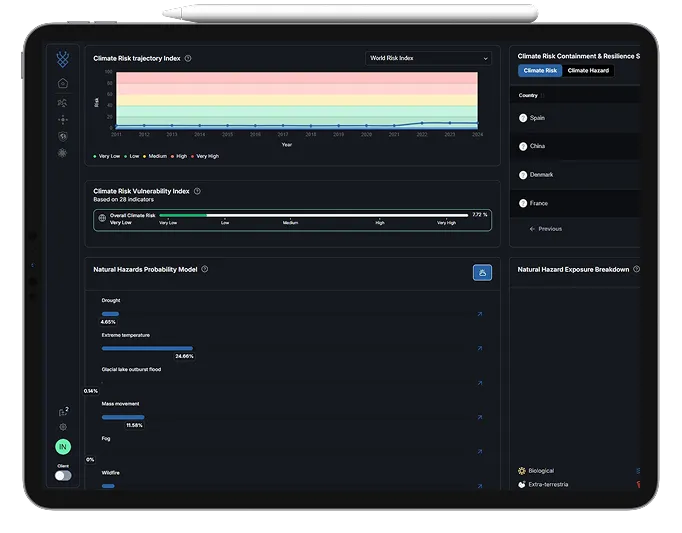This screenshot has height=533, width=682.
Task: Open Mass movement details arrow
Action: click(480, 417)
